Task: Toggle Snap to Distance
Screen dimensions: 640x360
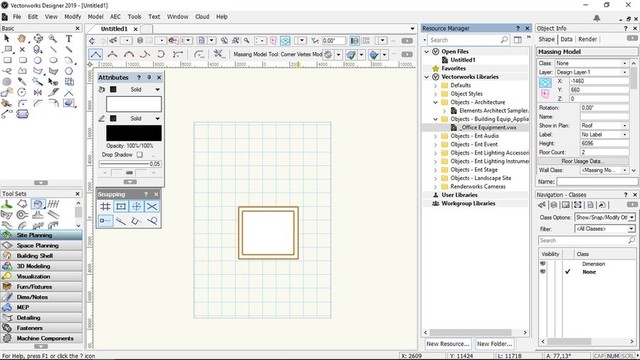Action: (121, 221)
